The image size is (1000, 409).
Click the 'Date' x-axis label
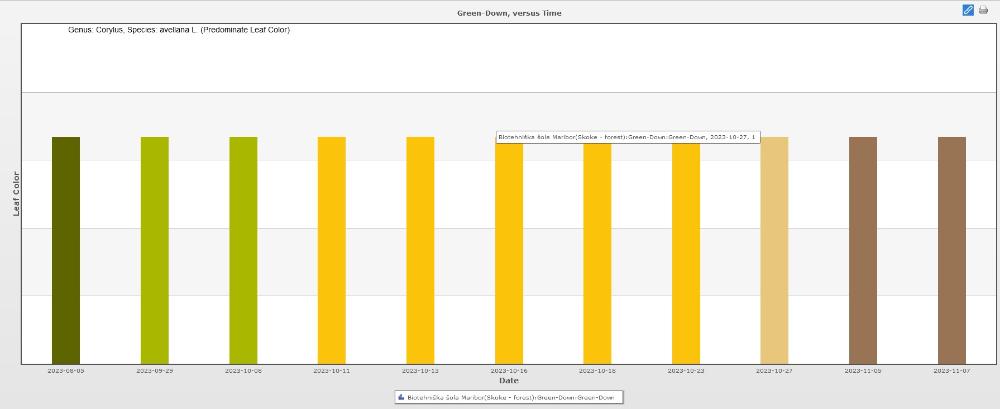click(509, 380)
